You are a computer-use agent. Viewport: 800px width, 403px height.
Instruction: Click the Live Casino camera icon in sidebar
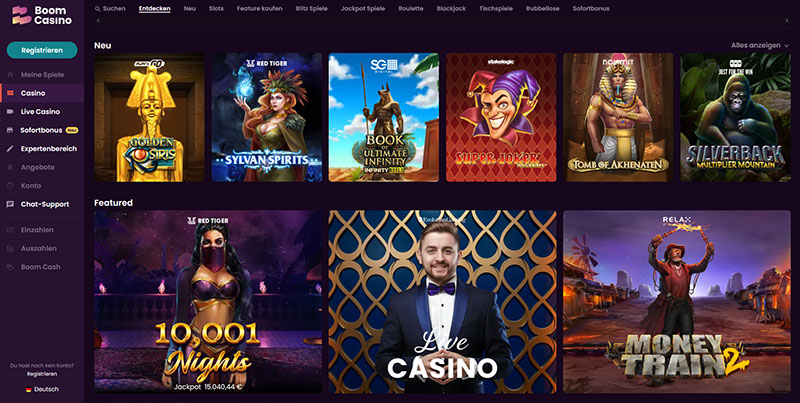click(10, 112)
